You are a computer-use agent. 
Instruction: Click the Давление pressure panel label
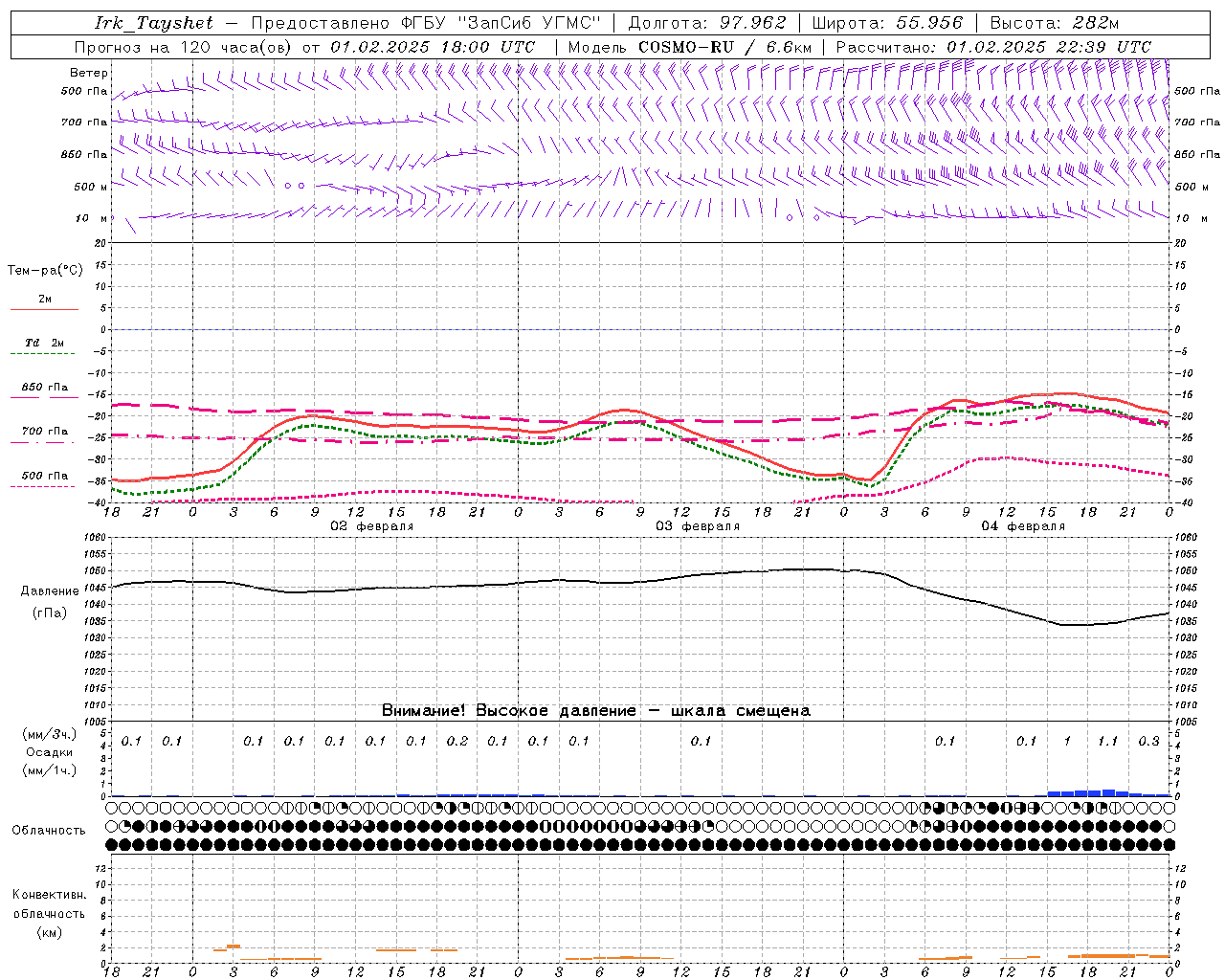coord(50,591)
